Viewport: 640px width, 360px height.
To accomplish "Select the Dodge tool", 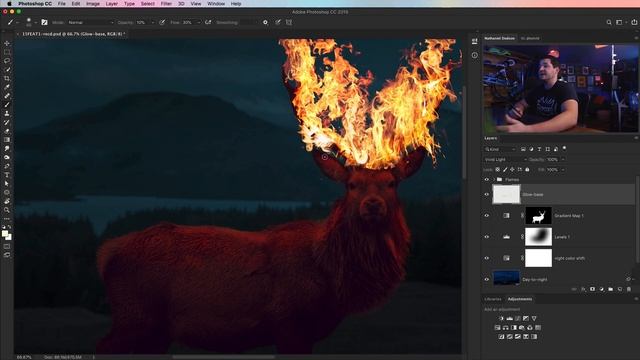I will point(7,157).
